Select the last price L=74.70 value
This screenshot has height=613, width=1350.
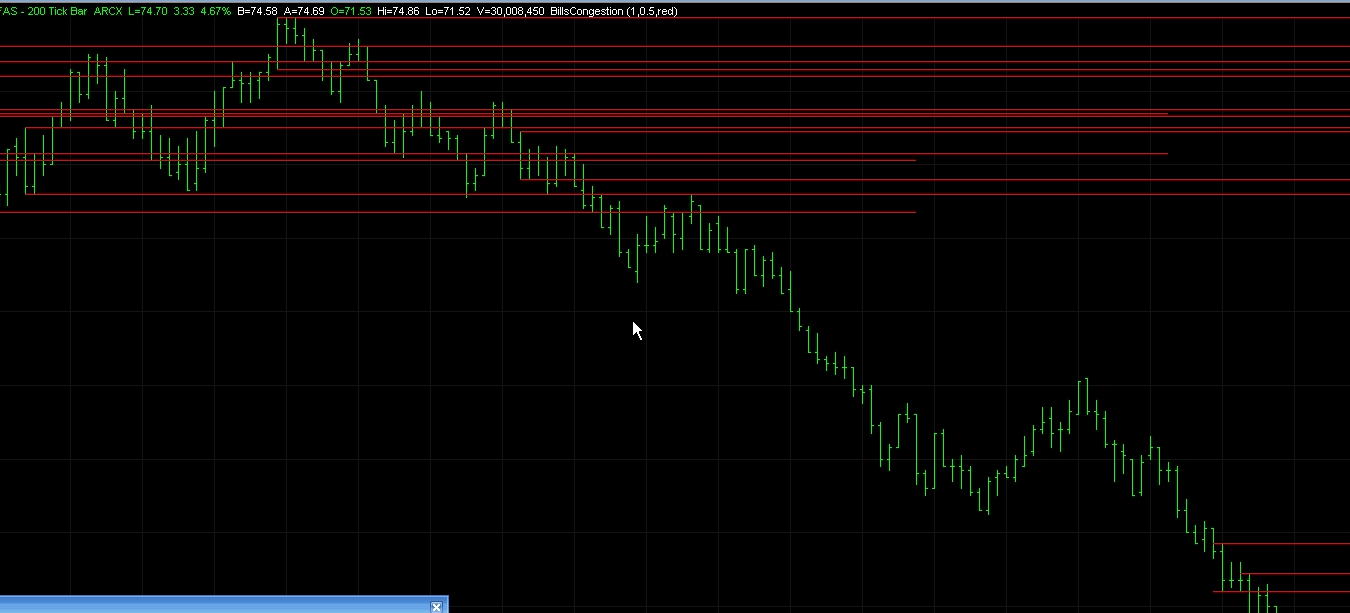point(148,11)
